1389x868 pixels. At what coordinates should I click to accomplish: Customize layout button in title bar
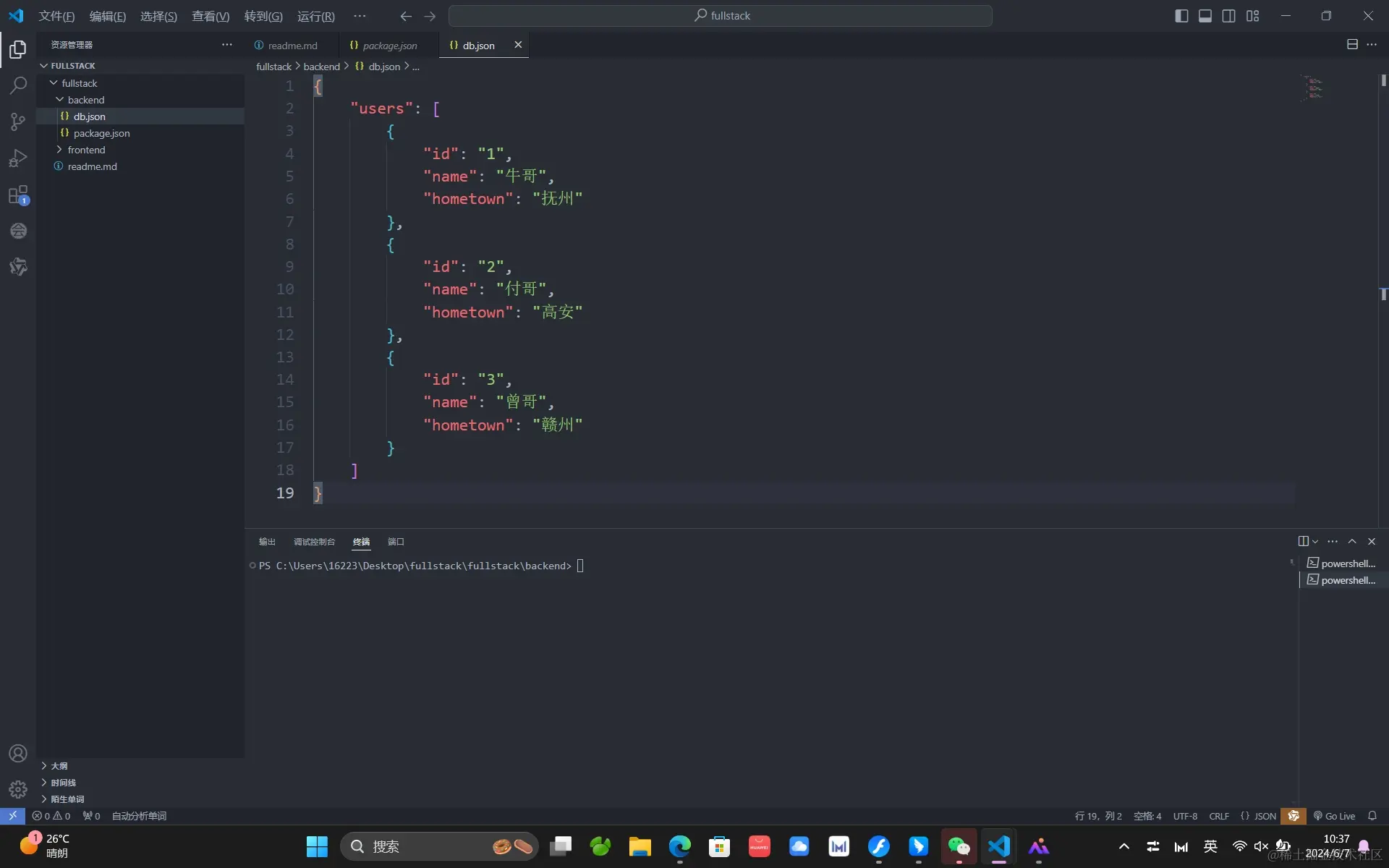tap(1253, 16)
